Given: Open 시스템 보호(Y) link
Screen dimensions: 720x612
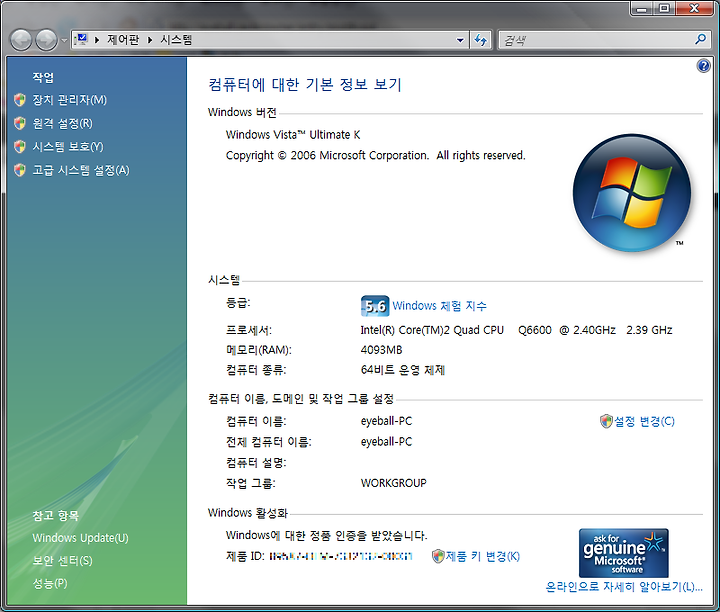Looking at the screenshot, I should 68,146.
